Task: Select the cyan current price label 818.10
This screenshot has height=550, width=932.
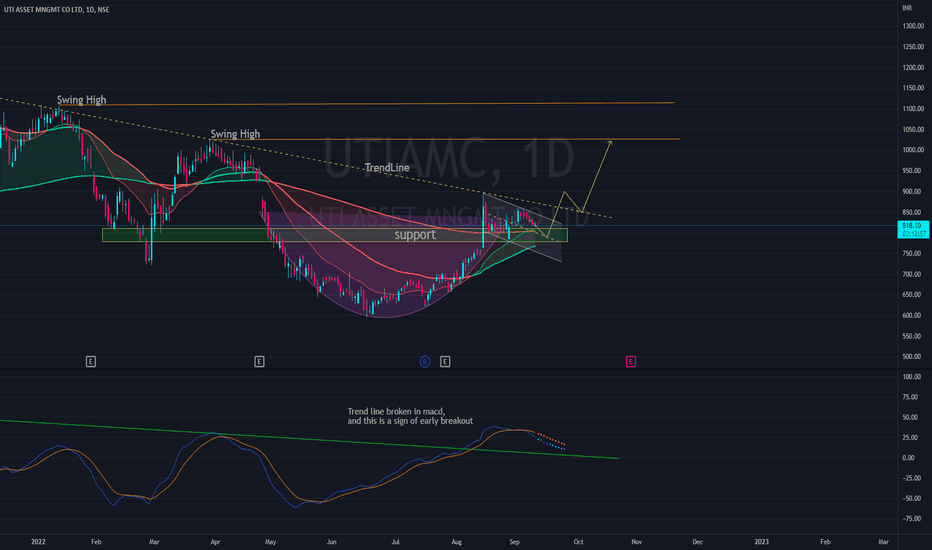Action: tap(912, 230)
